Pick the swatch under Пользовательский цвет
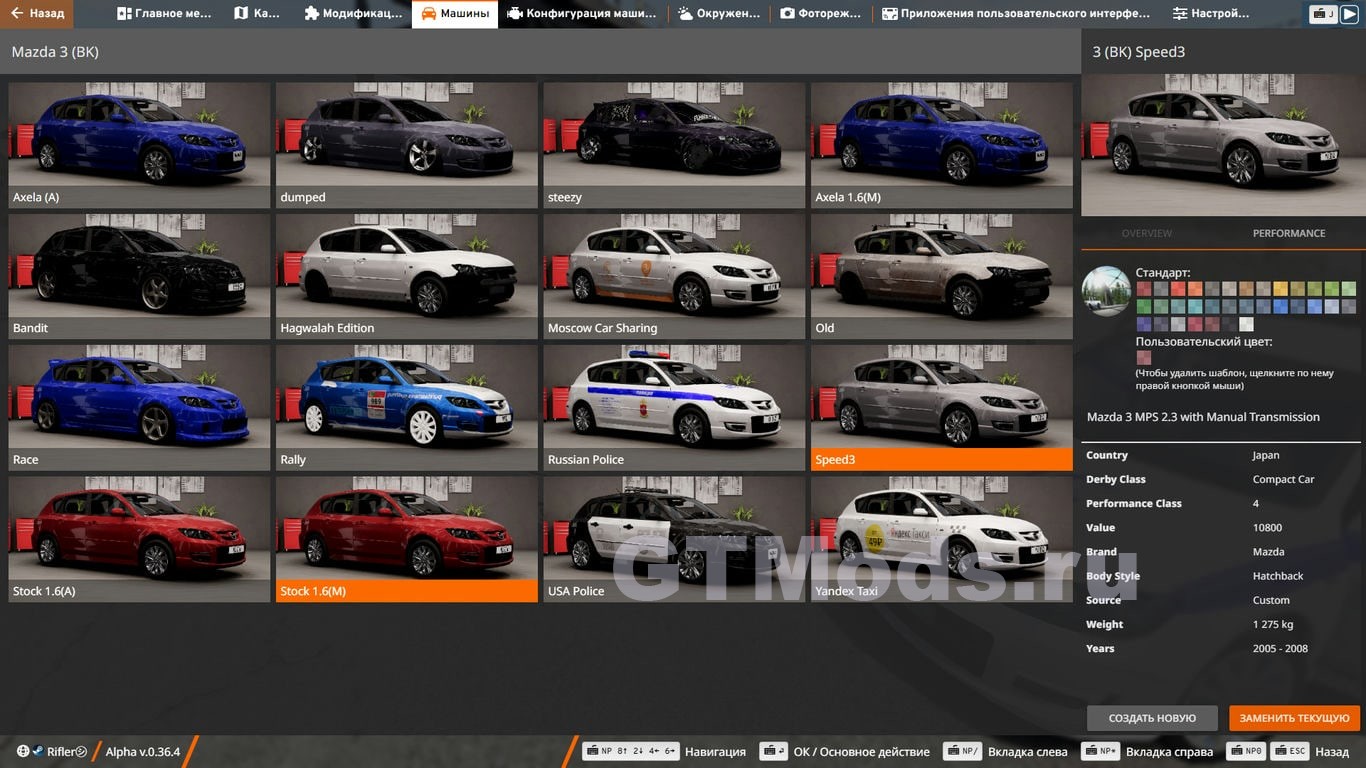The height and width of the screenshot is (768, 1366). pos(1144,358)
